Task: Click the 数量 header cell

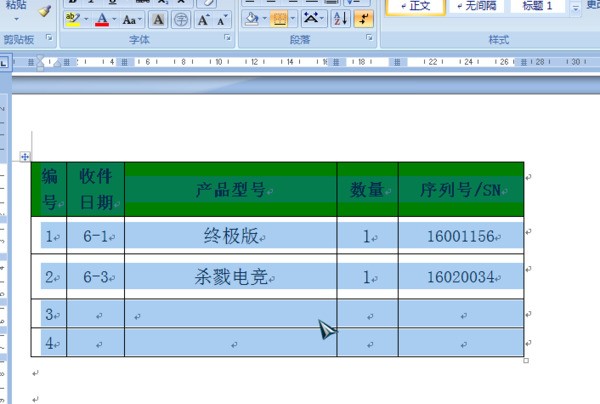Action: [368, 189]
